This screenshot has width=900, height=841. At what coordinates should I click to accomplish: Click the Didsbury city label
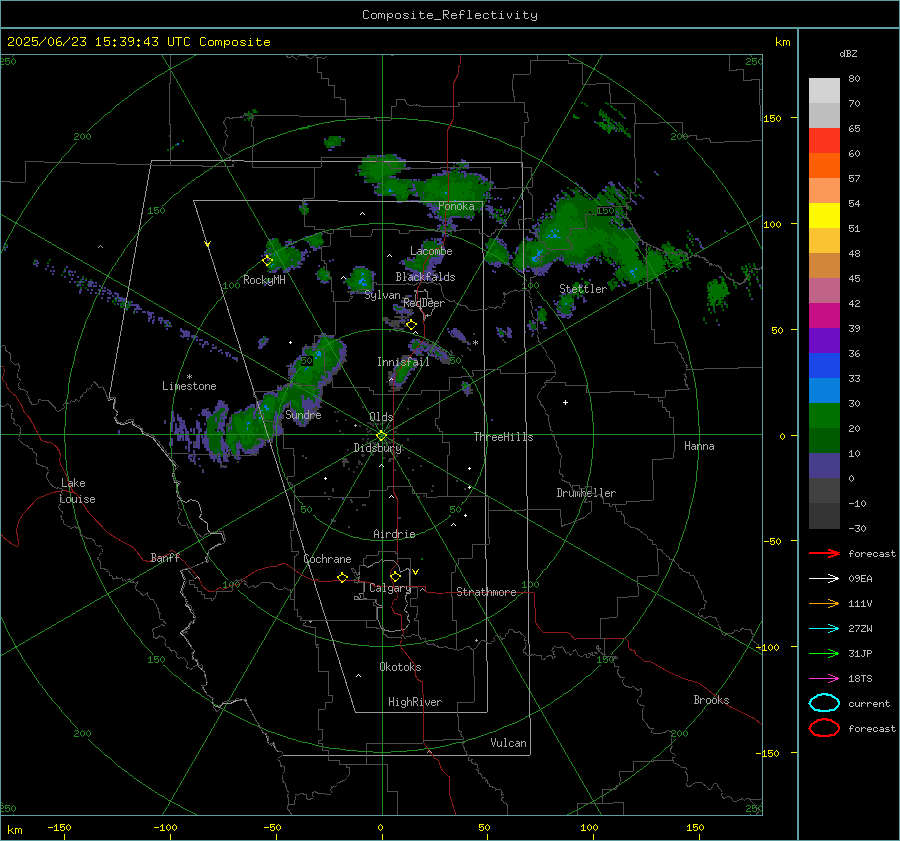click(x=378, y=448)
